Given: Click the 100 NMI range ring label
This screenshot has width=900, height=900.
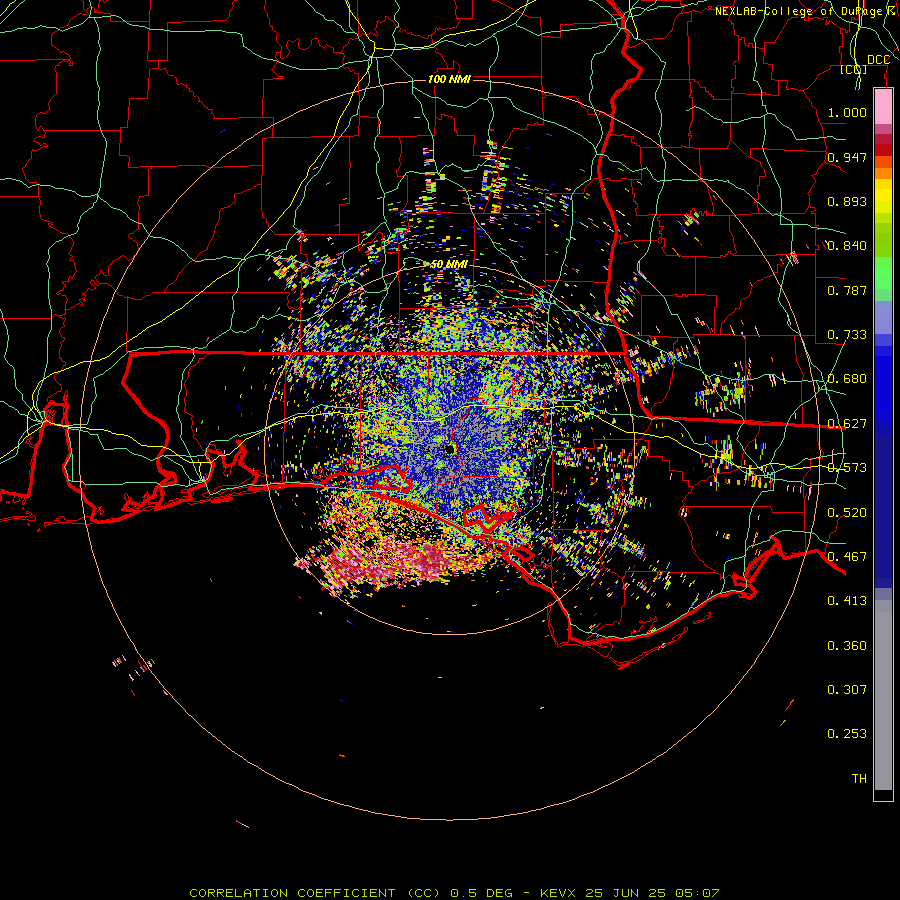Looking at the screenshot, I should coord(449,79).
